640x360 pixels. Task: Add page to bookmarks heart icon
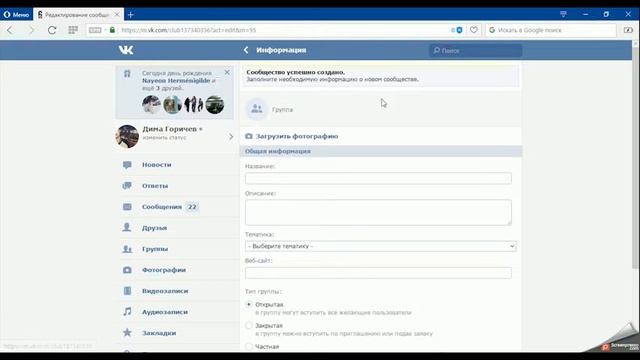[x=473, y=30]
